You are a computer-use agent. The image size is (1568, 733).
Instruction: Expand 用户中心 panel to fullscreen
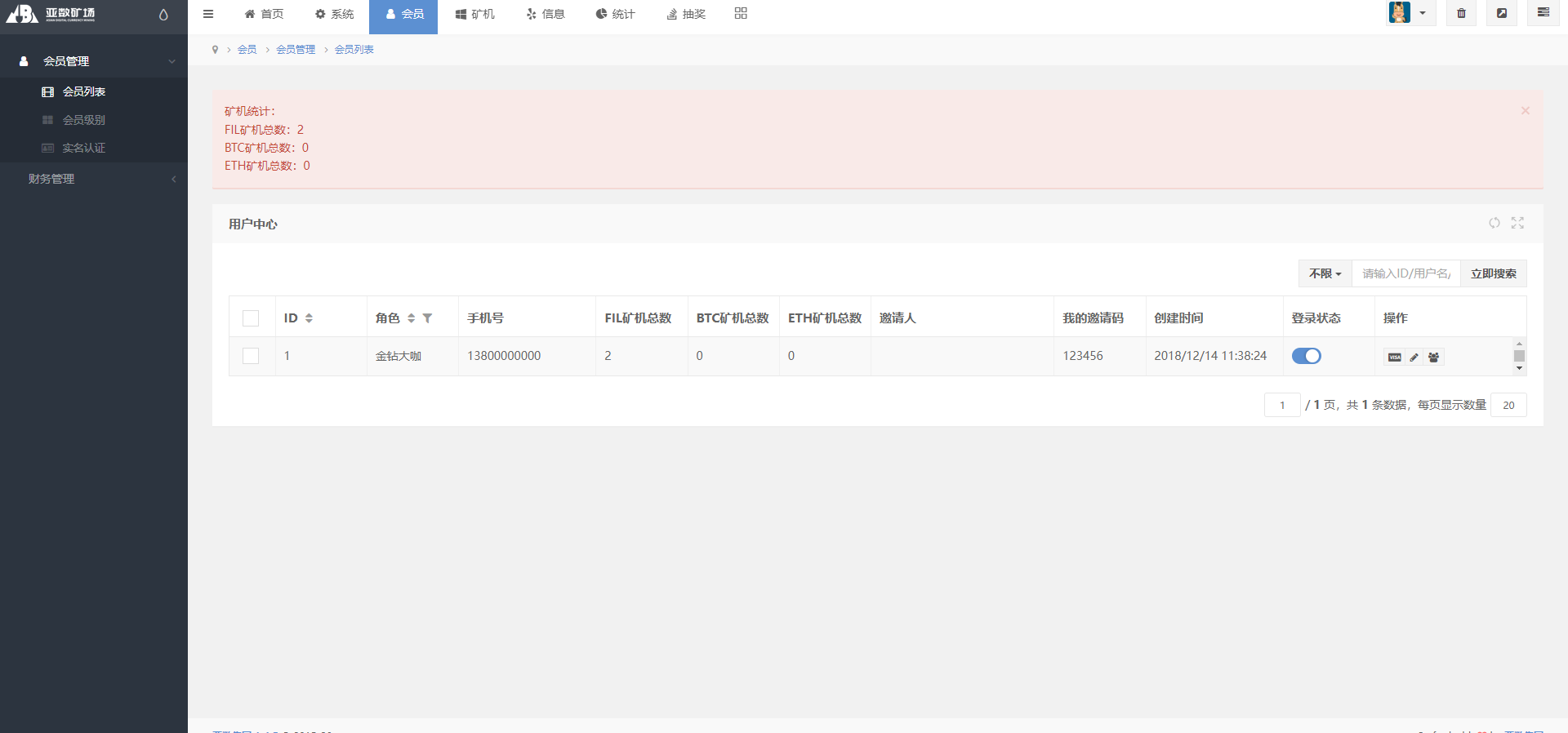click(1517, 223)
